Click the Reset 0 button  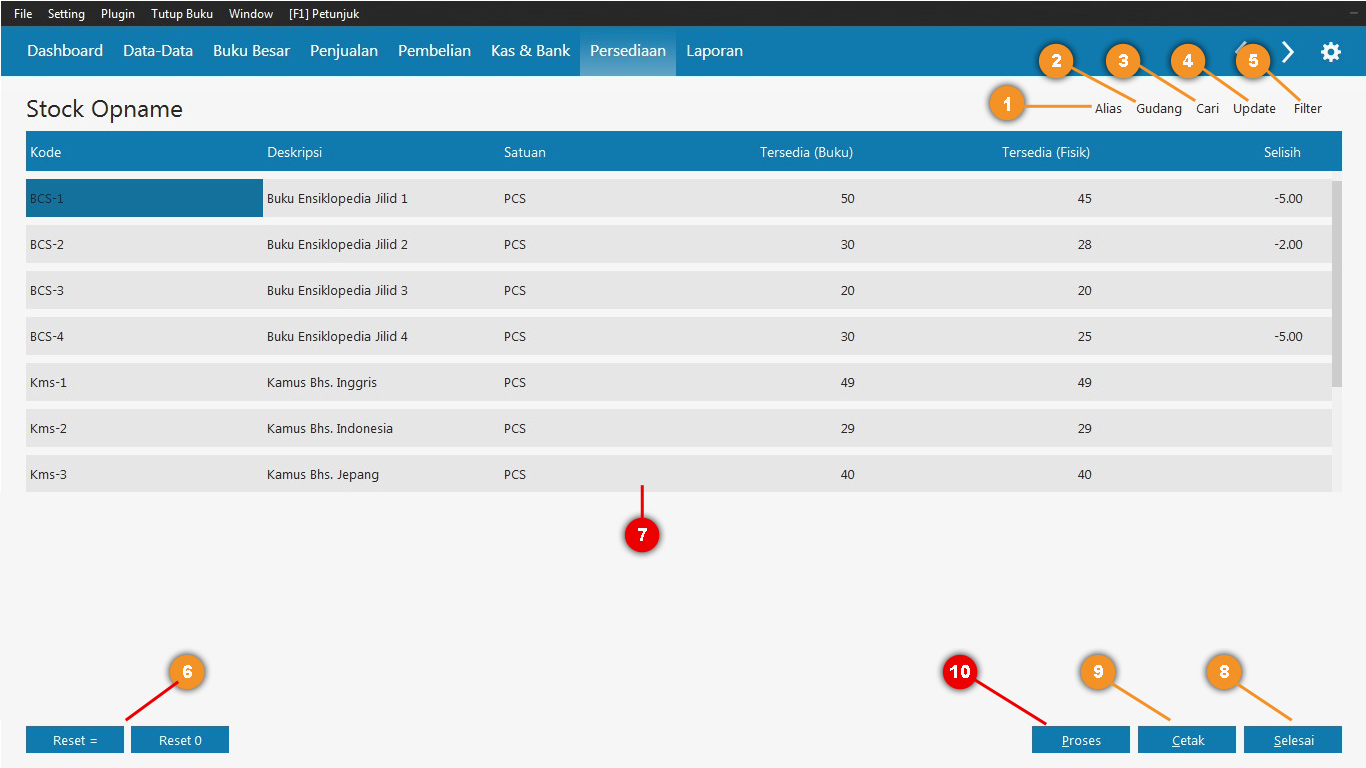click(x=179, y=739)
